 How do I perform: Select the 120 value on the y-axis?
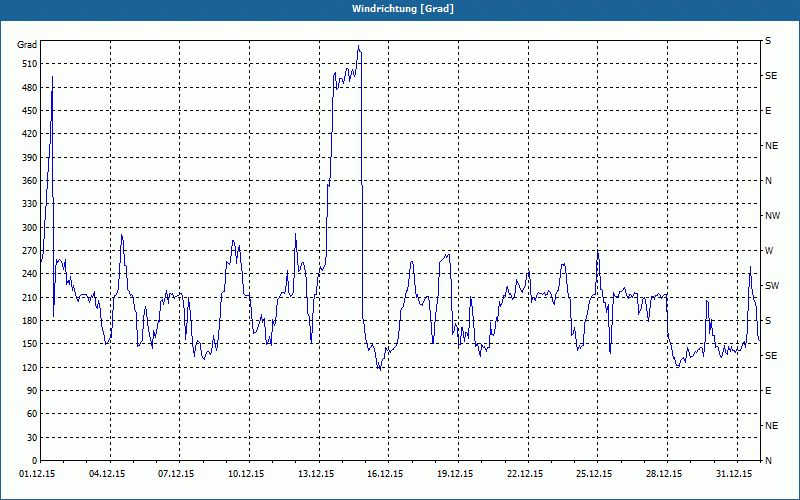coord(28,367)
